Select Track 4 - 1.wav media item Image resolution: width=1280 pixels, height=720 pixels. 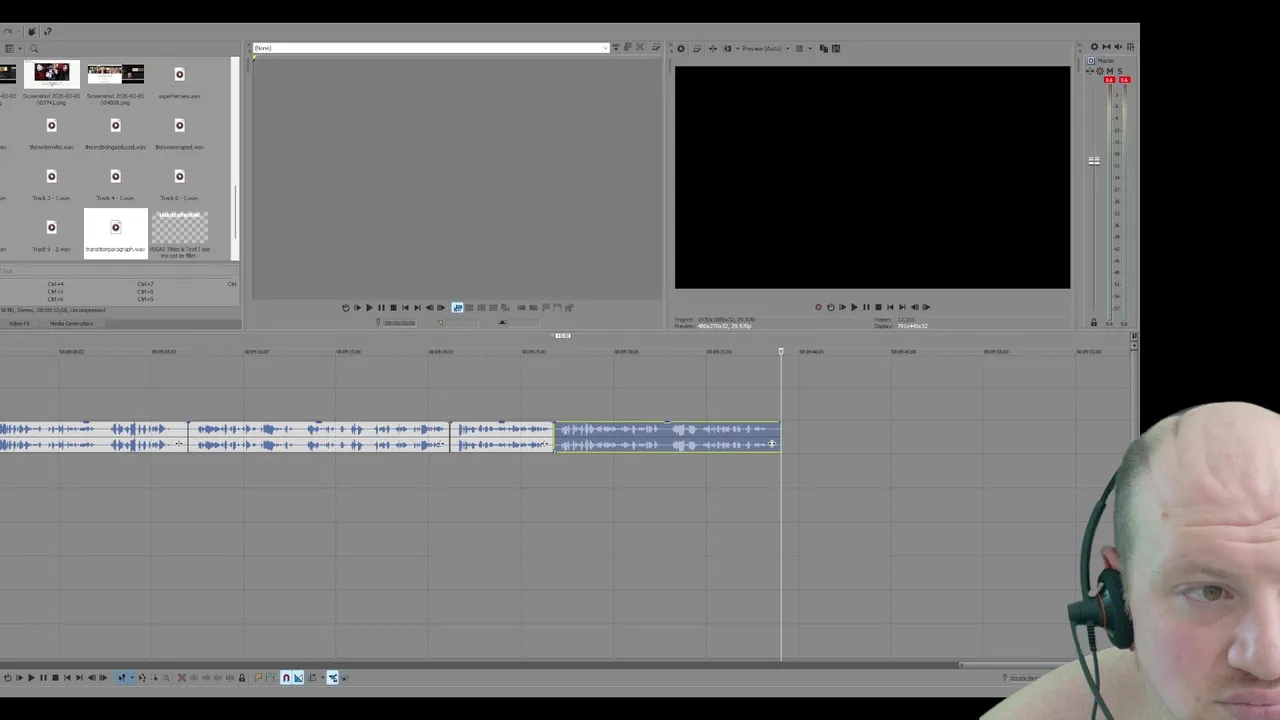[x=116, y=183]
